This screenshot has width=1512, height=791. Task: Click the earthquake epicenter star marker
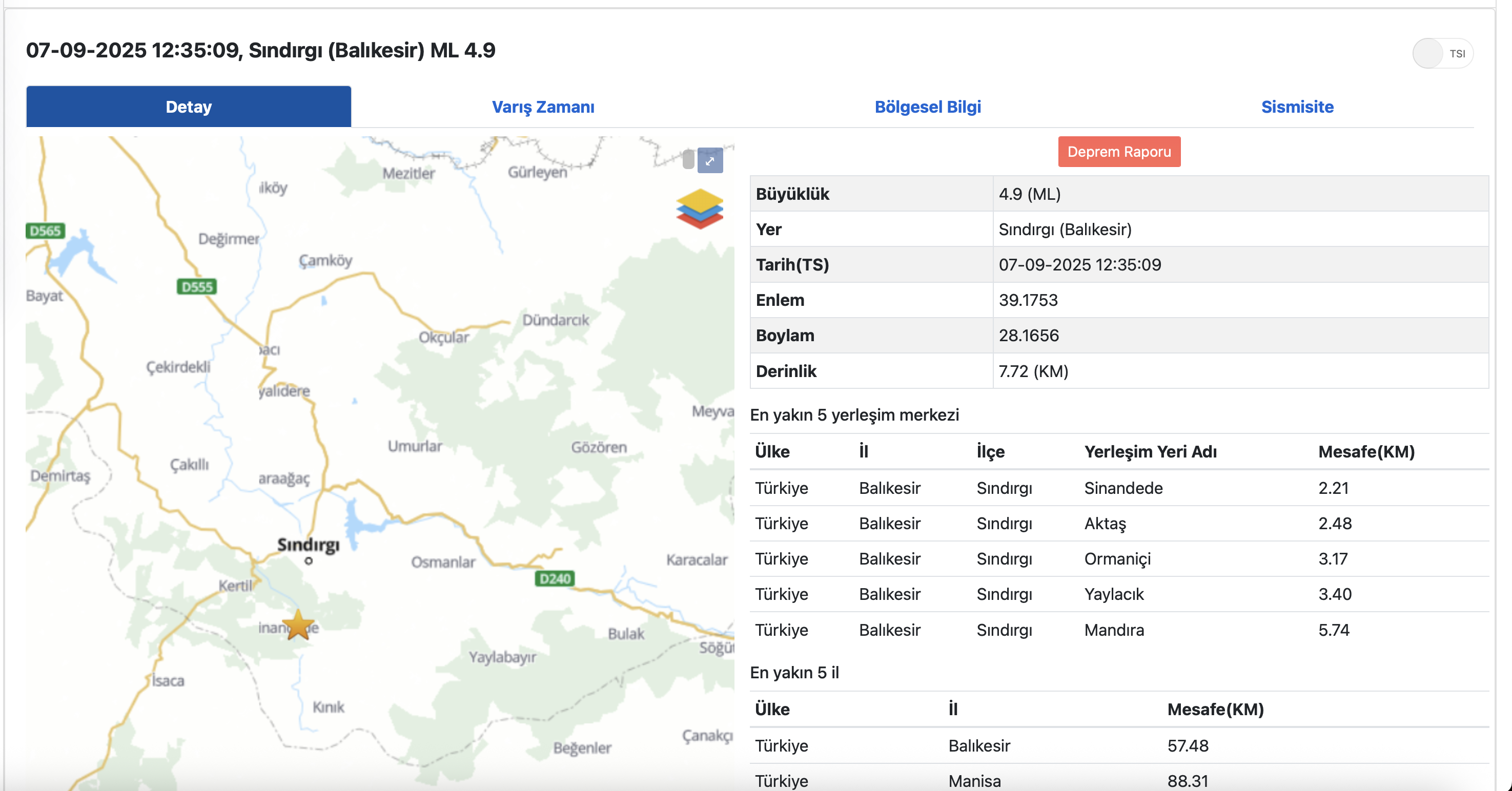coord(298,625)
